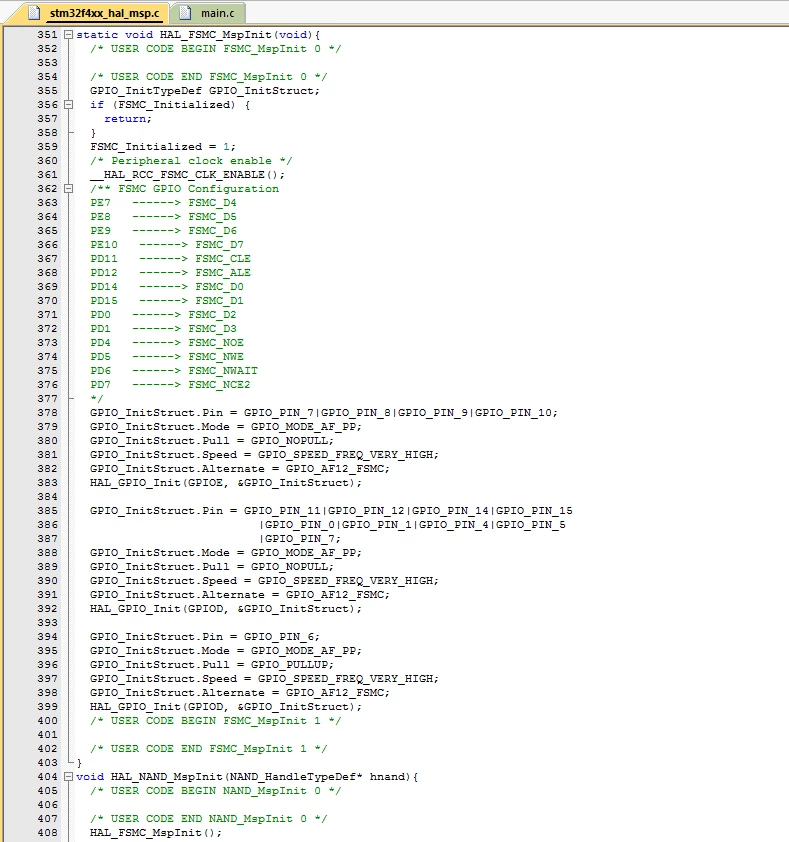This screenshot has width=789, height=842.
Task: Collapse the FSMC GPIO comment fold at line 362
Action: coord(68,188)
